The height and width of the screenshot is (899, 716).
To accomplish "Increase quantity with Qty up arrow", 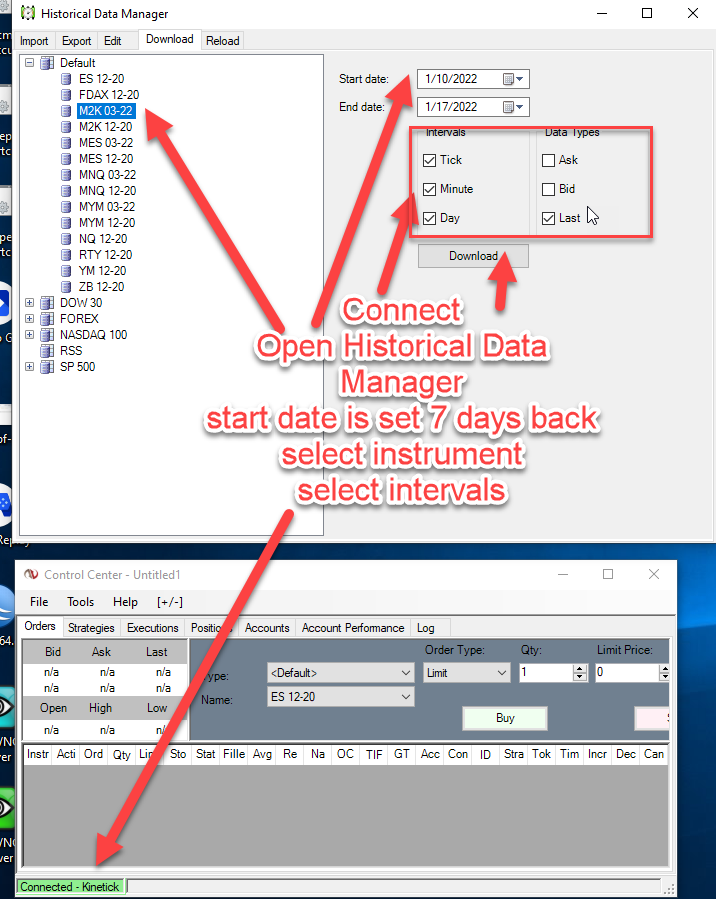I will [x=579, y=669].
